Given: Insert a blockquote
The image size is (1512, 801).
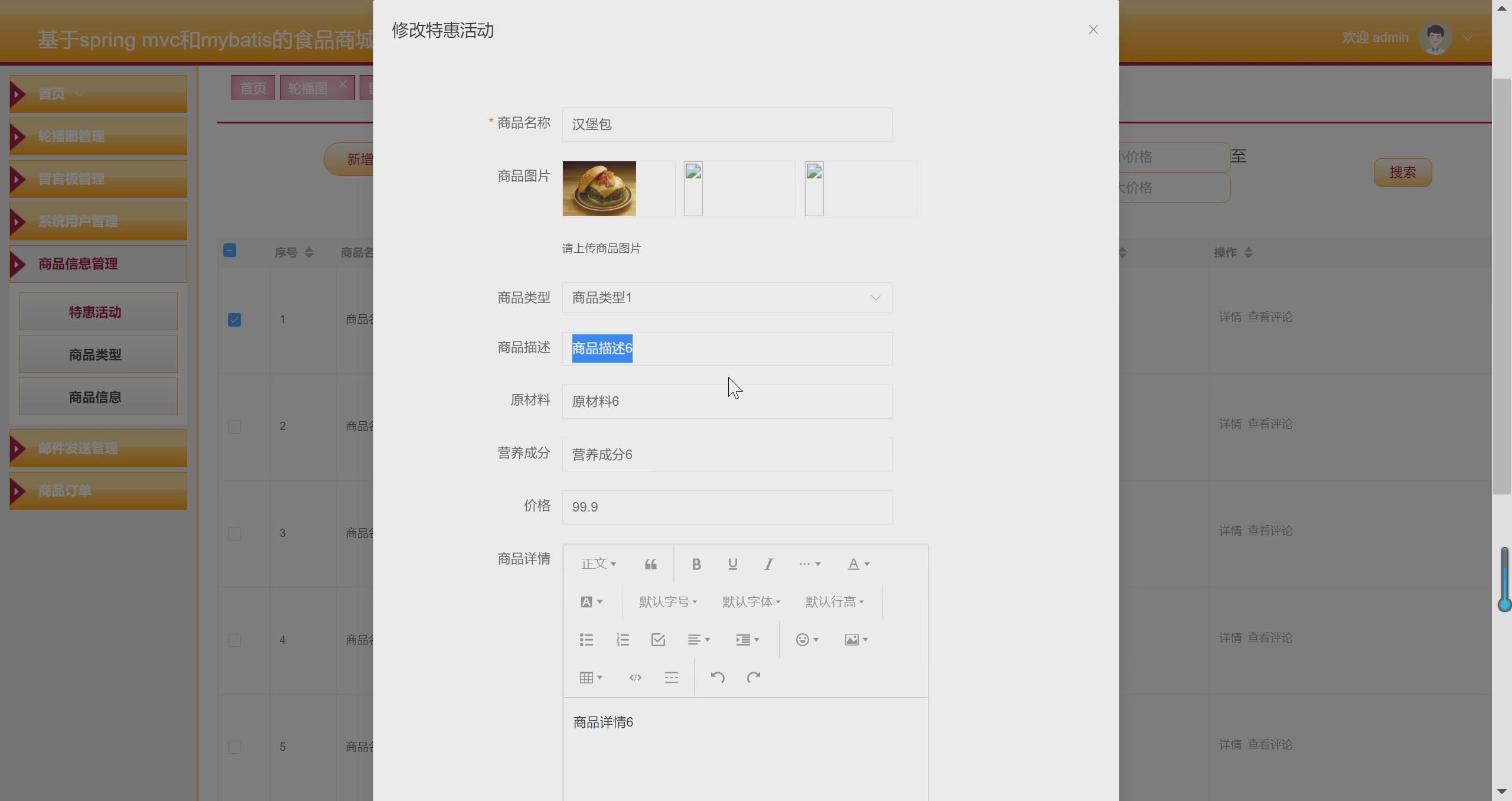Looking at the screenshot, I should 650,564.
